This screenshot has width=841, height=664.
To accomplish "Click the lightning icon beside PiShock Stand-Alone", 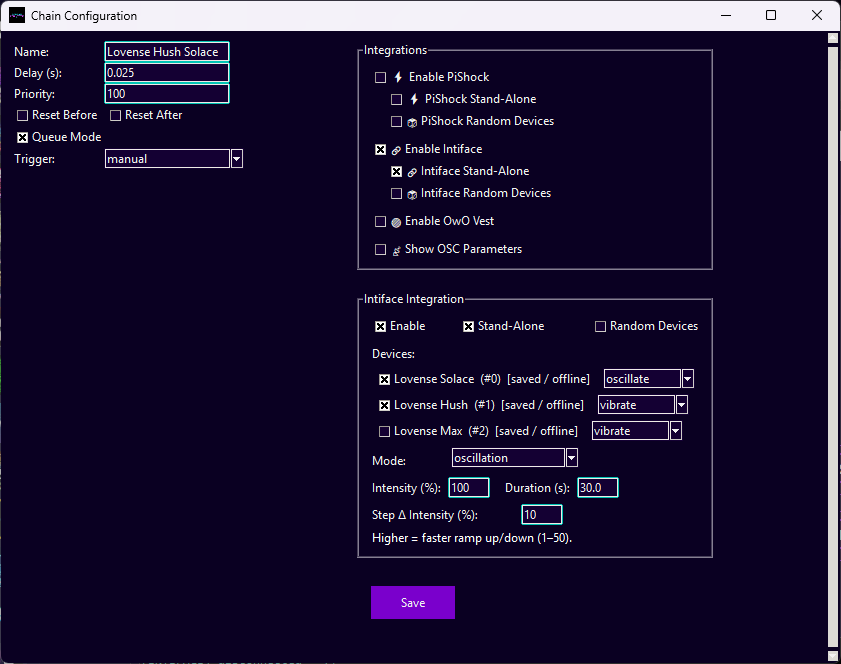I will tap(414, 99).
